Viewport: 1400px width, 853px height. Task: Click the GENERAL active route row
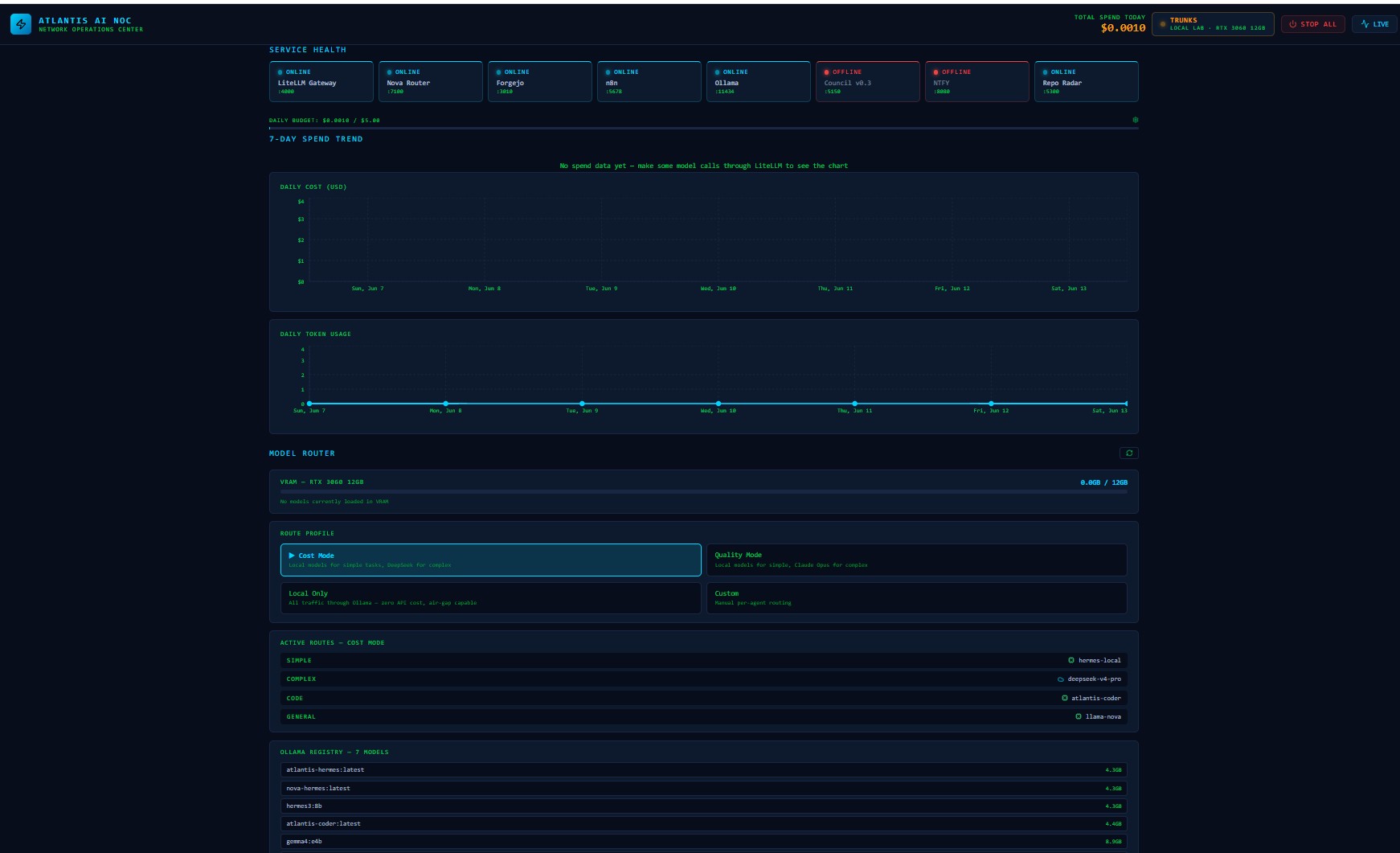point(704,716)
